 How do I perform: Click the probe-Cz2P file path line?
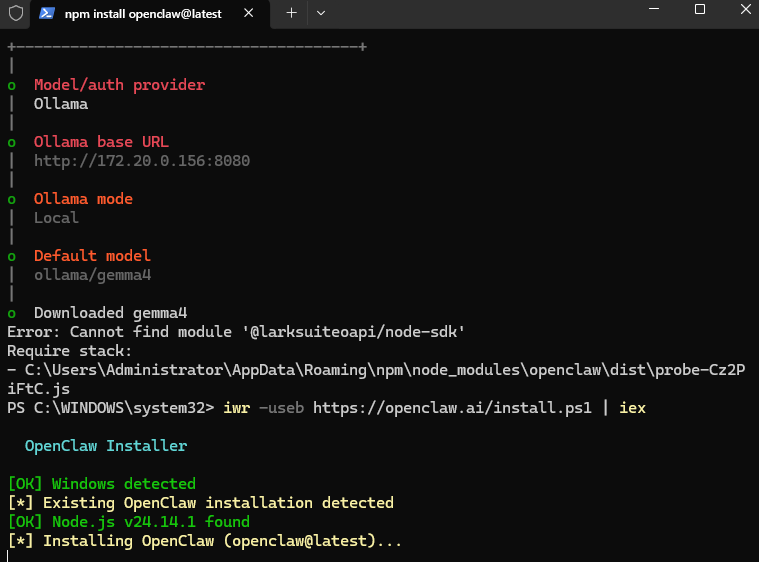click(x=376, y=370)
